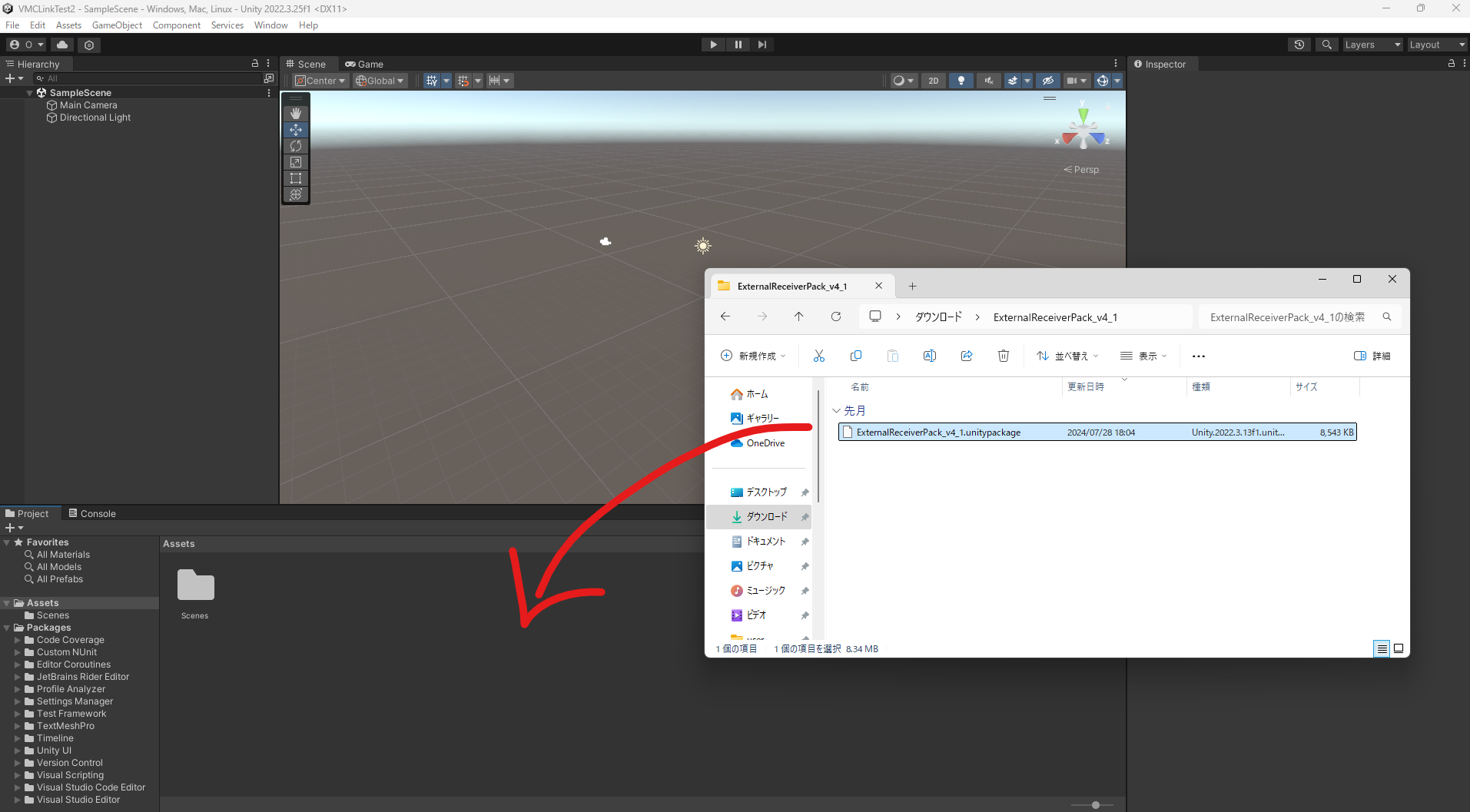
Task: Click the 新規作成 button in Explorer
Action: tap(753, 356)
